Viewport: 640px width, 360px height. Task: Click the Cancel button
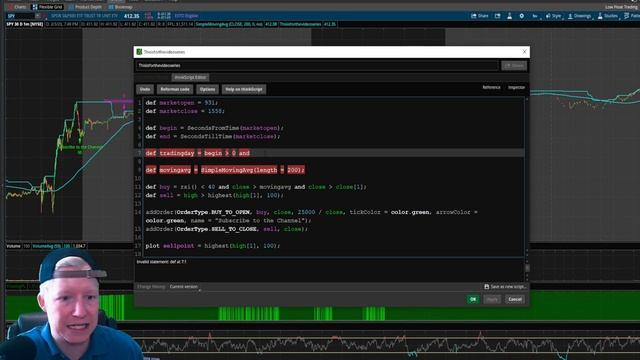coord(515,299)
